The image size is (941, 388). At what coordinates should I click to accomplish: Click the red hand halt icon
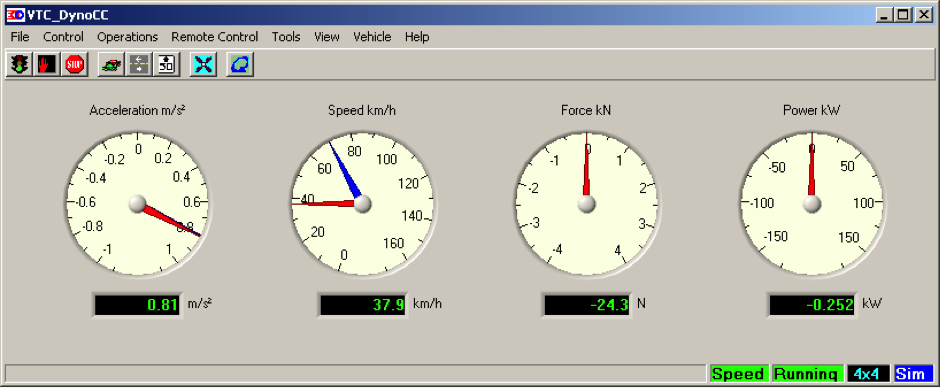pyautogui.click(x=47, y=64)
